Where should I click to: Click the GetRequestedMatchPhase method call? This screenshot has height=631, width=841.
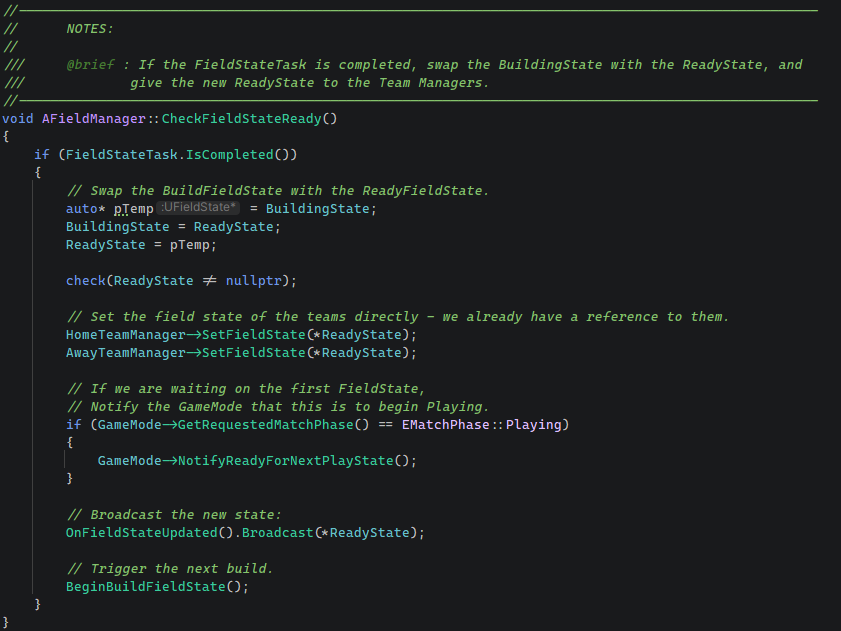(x=265, y=424)
